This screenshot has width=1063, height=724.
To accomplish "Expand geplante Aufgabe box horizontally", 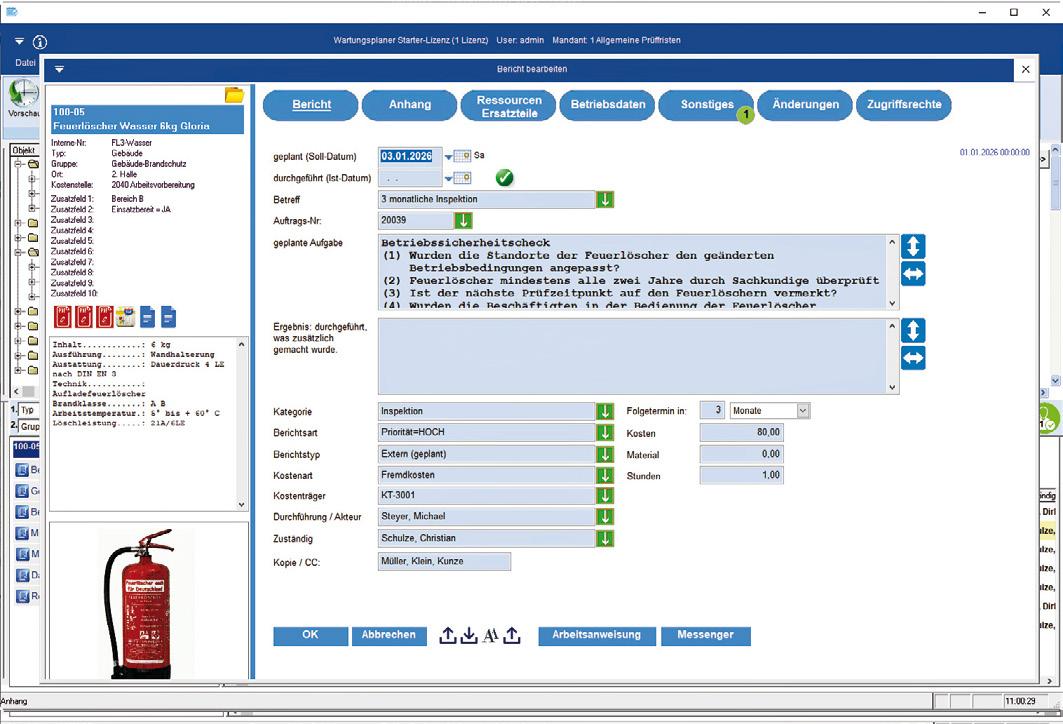I will [913, 274].
